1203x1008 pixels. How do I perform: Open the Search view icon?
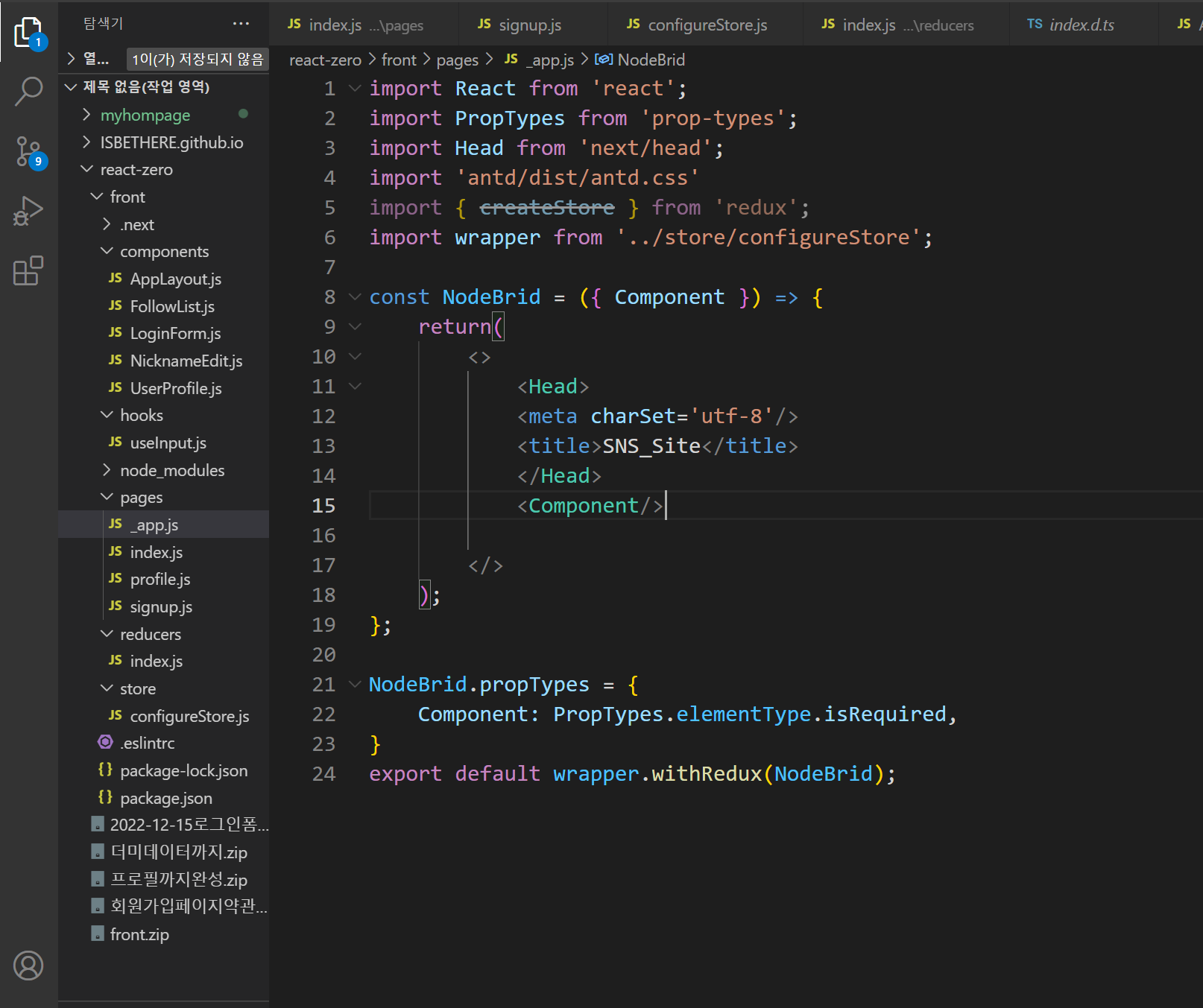(x=28, y=92)
